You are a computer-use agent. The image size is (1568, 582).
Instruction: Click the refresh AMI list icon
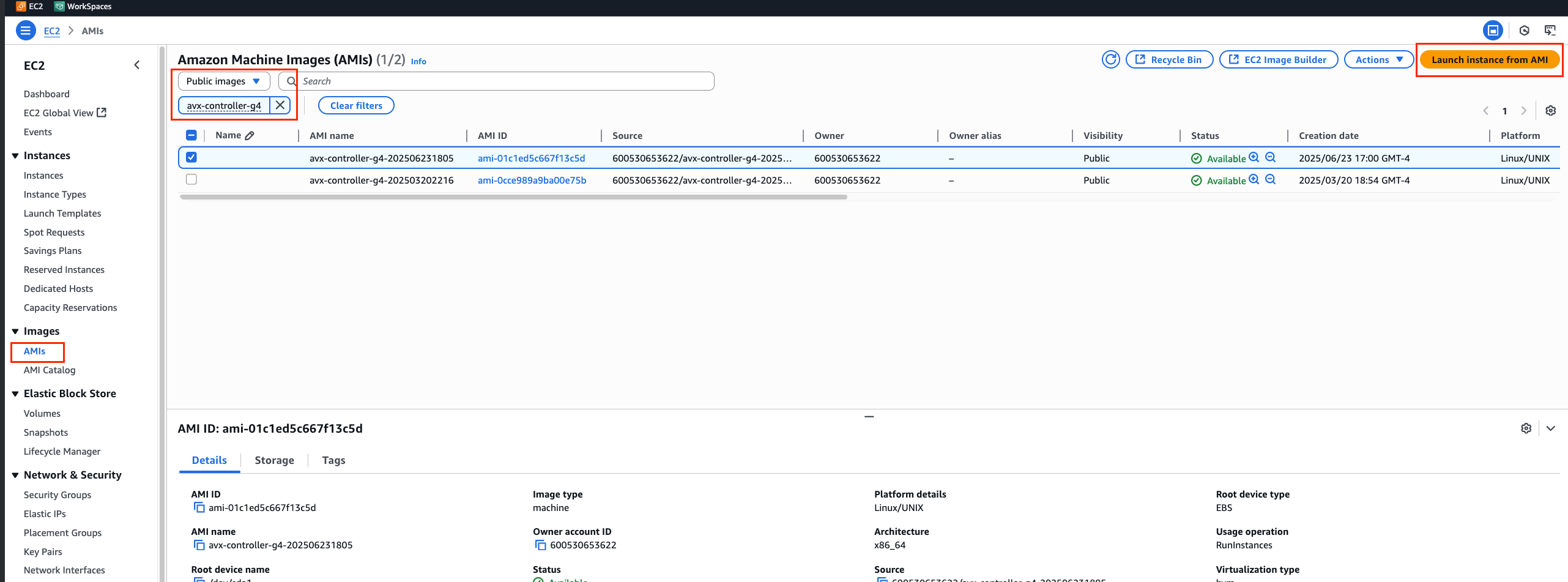(1110, 59)
